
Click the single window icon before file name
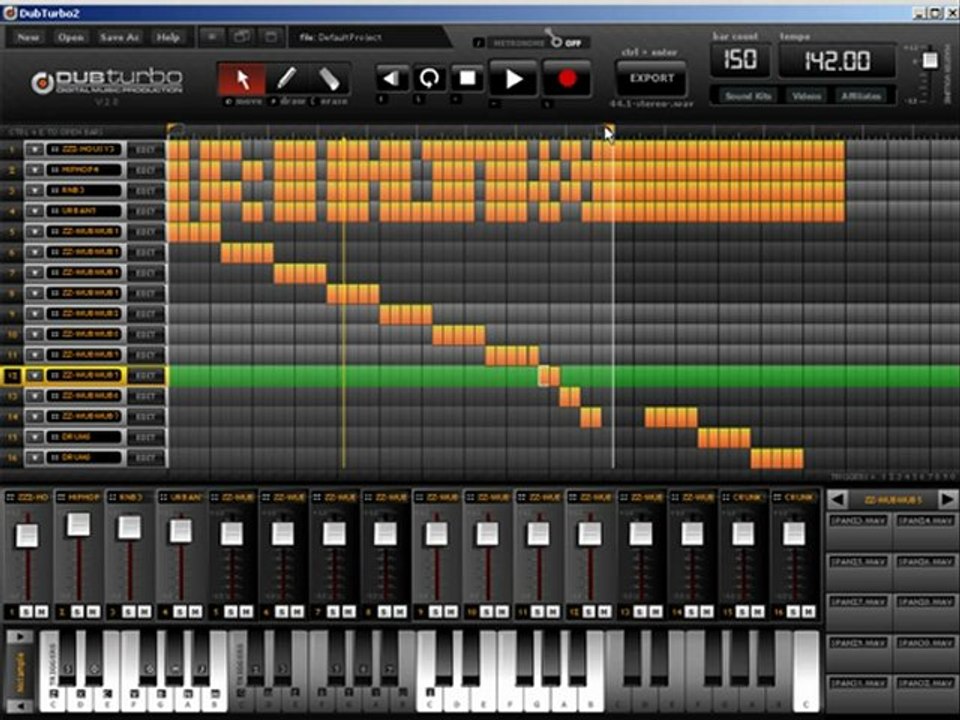click(271, 37)
